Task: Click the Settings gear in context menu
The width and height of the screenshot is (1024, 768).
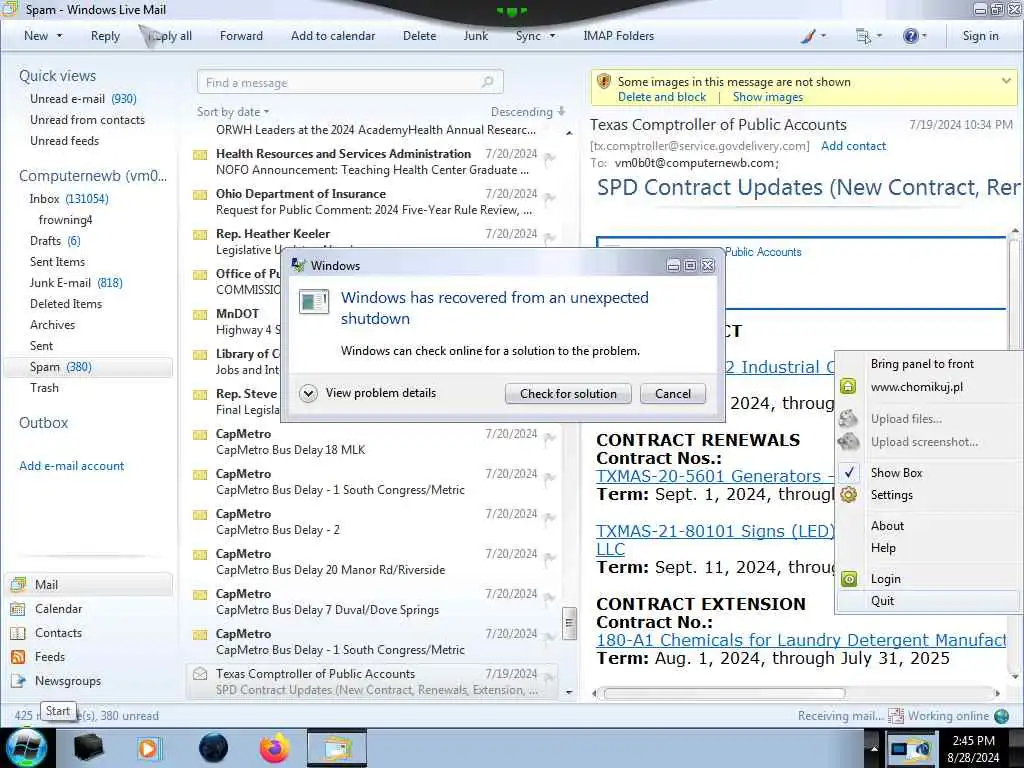Action: pyautogui.click(x=848, y=494)
